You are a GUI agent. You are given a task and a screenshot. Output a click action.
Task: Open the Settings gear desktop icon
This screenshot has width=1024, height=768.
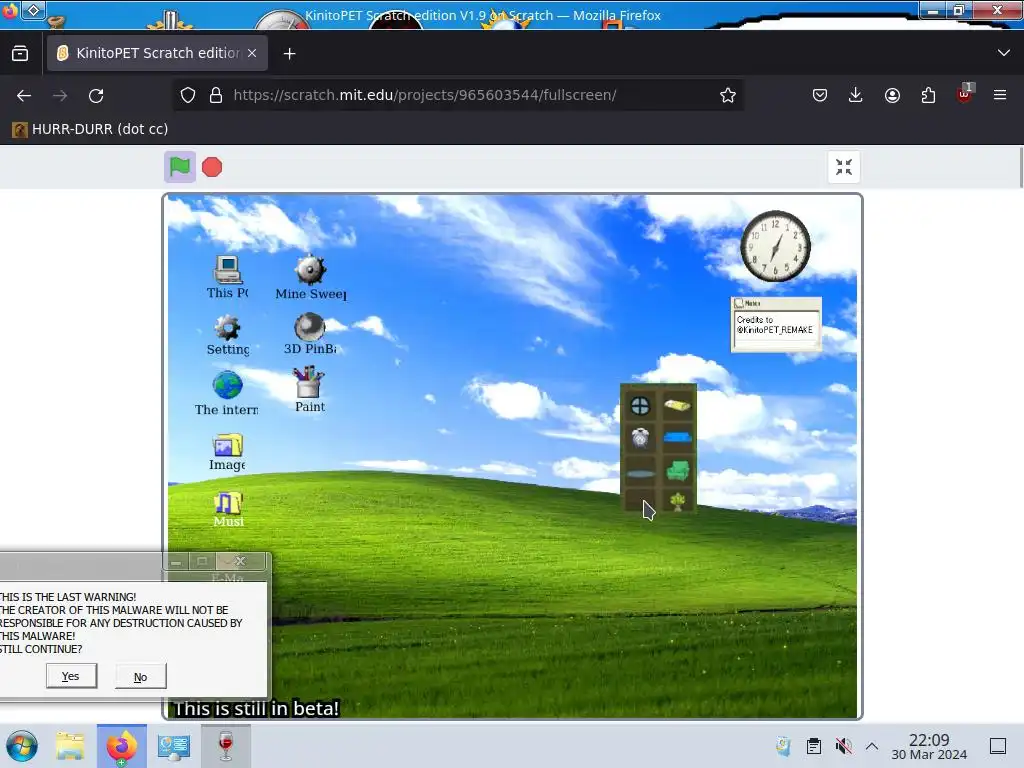[227, 335]
